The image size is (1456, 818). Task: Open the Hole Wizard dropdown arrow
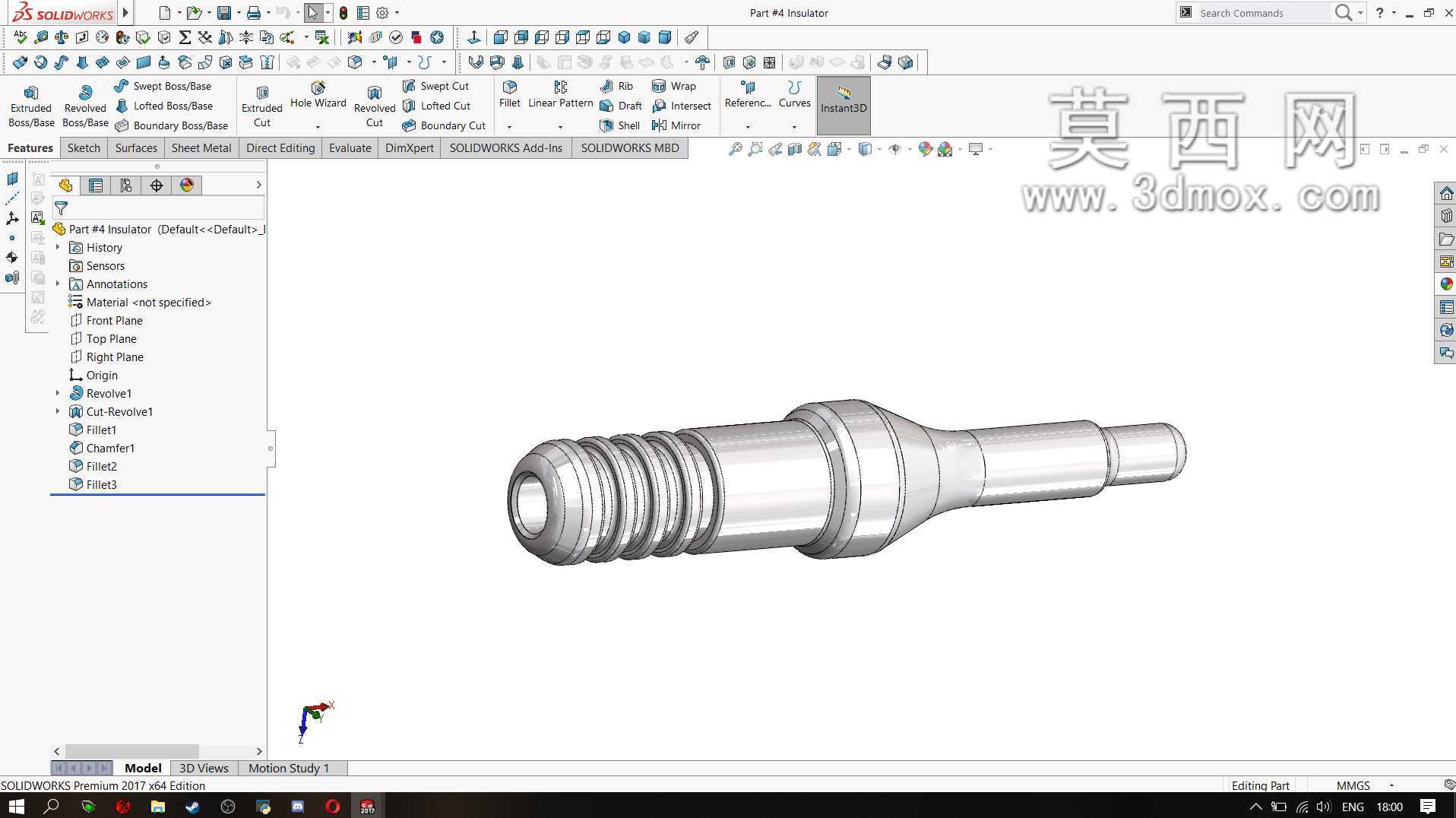[318, 127]
